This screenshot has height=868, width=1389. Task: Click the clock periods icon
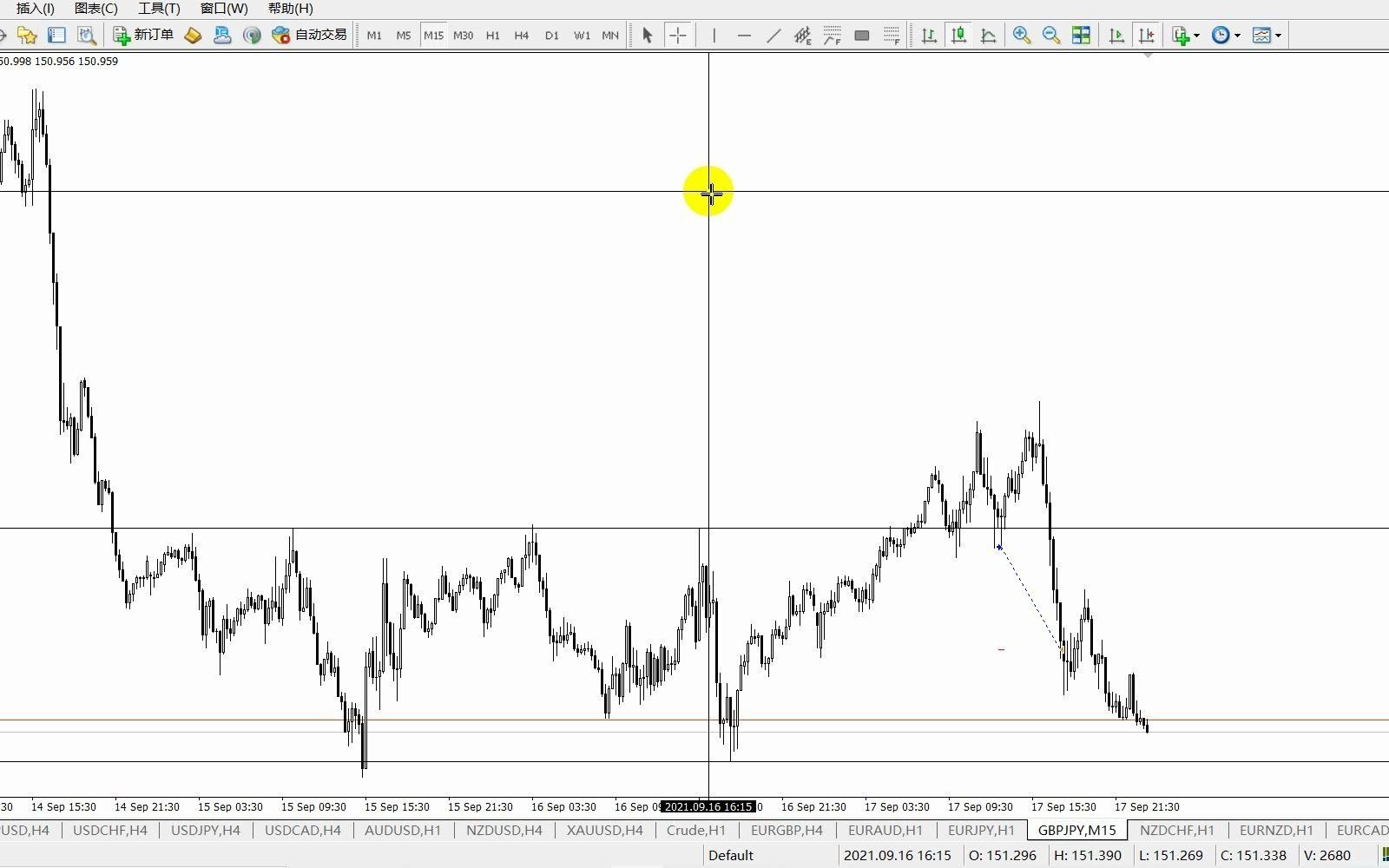coord(1221,36)
